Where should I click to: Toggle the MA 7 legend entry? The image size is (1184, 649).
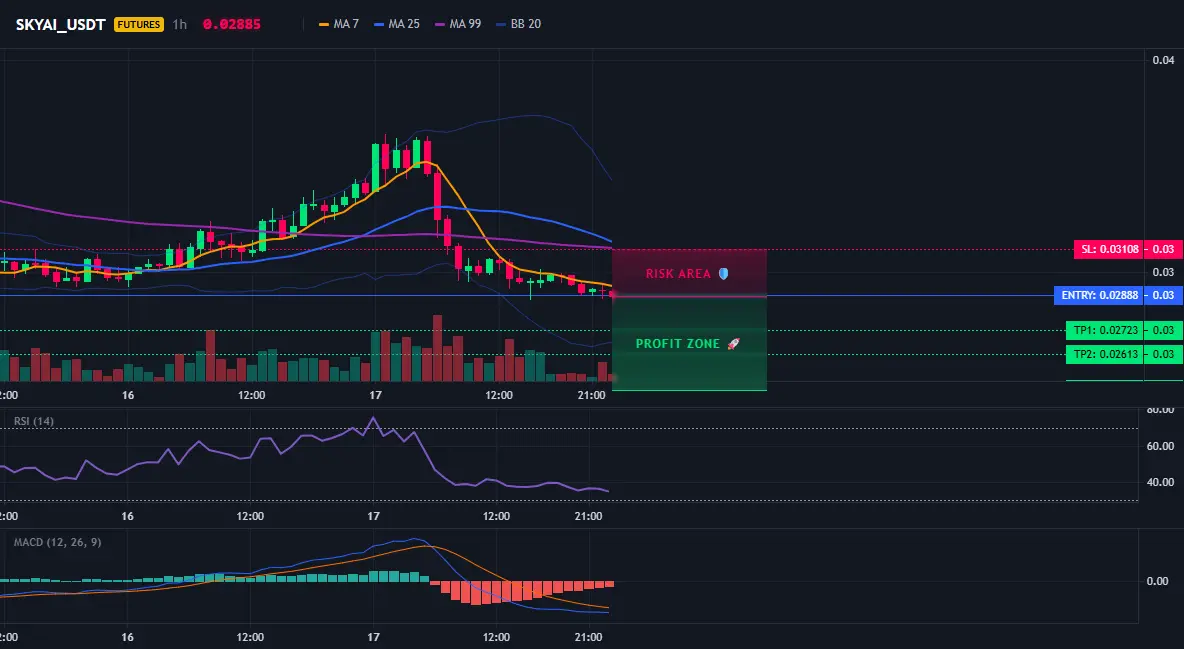pos(339,24)
